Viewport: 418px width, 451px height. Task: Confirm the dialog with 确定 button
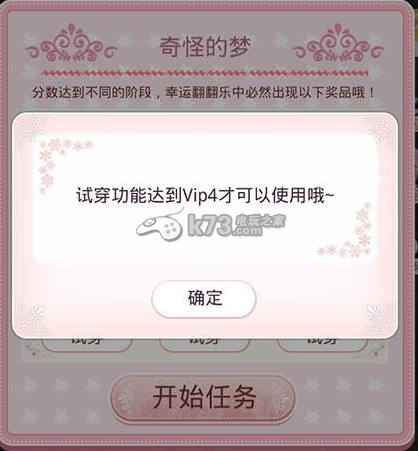(x=204, y=299)
